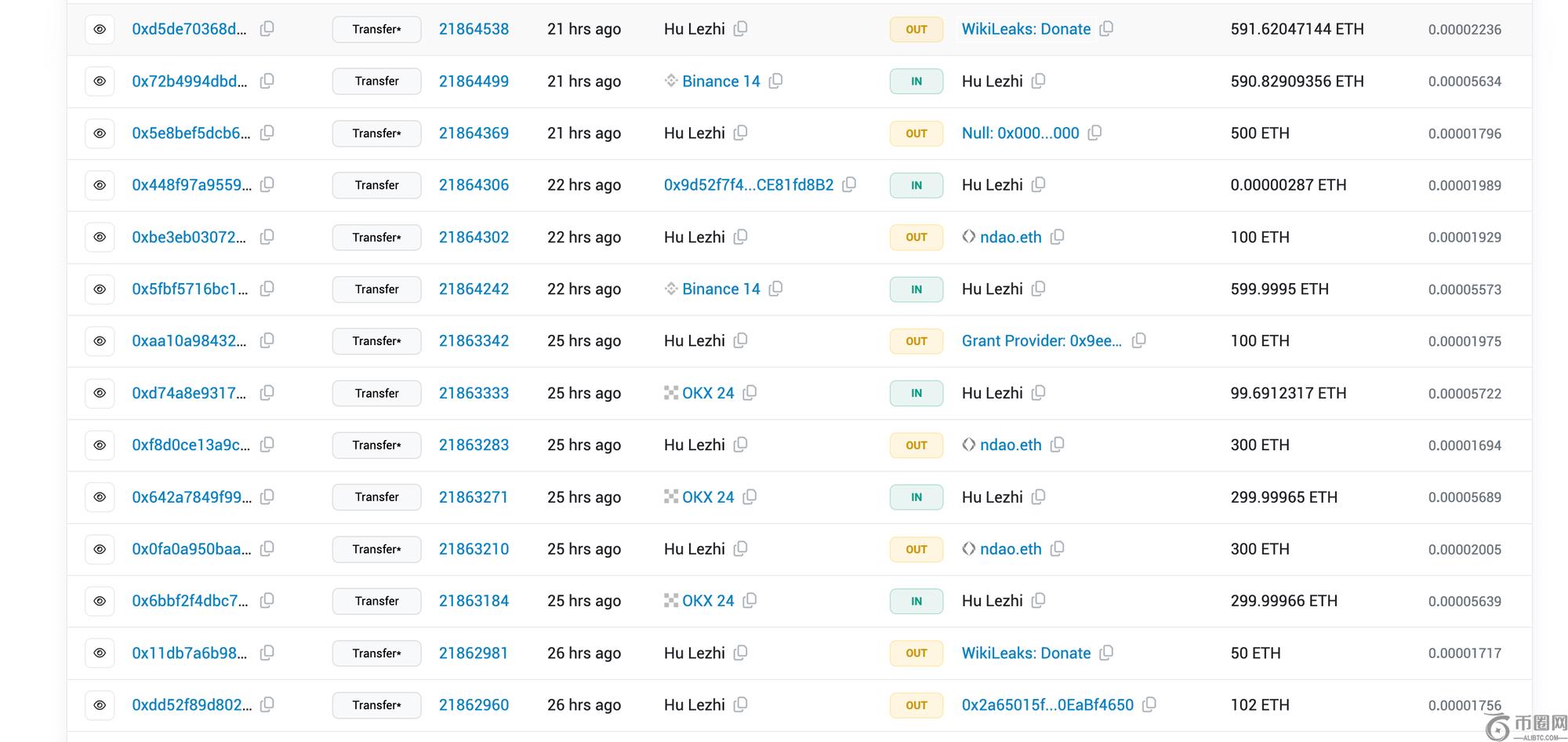Open block 21864242

(474, 289)
